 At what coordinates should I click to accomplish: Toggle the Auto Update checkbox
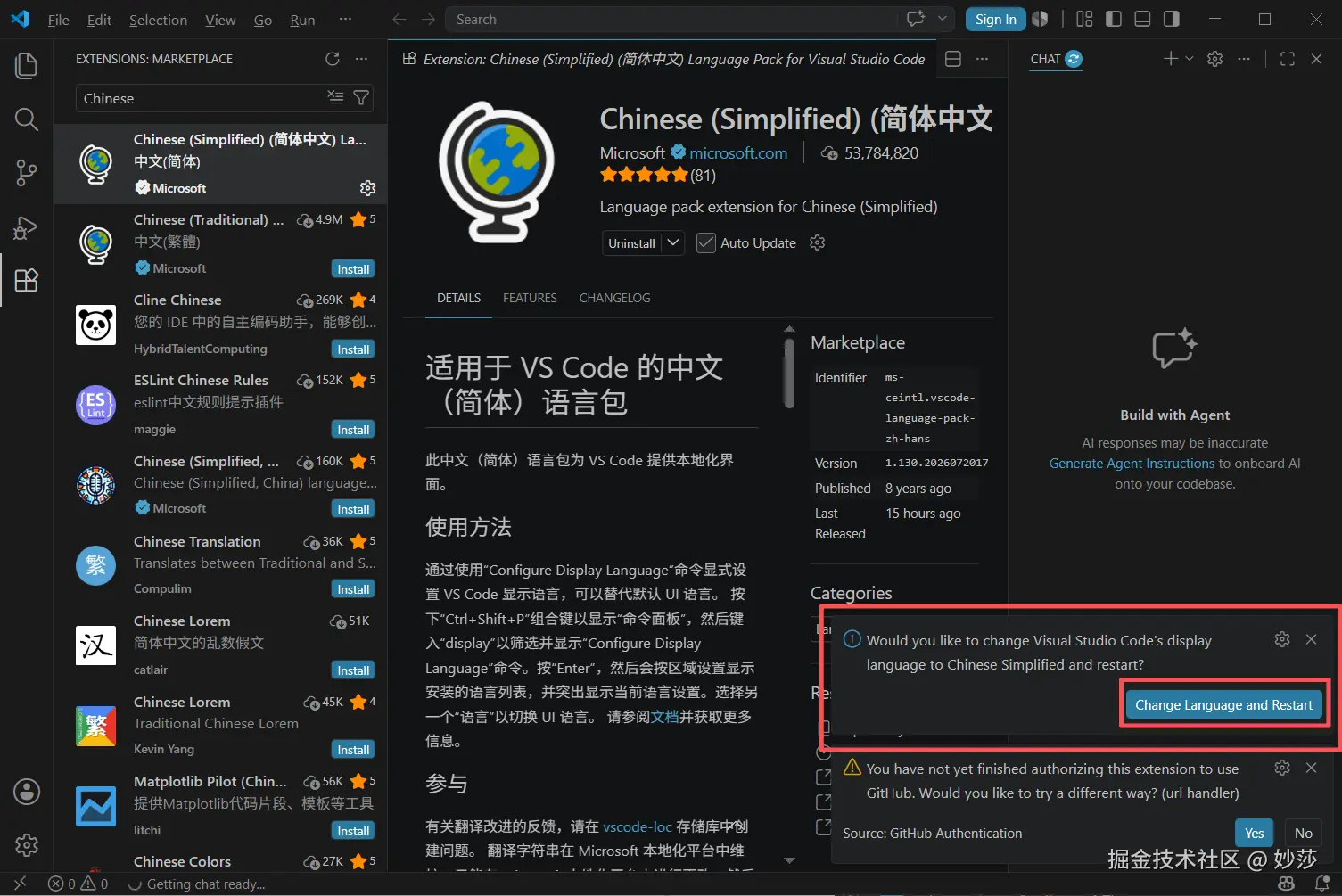pos(706,242)
